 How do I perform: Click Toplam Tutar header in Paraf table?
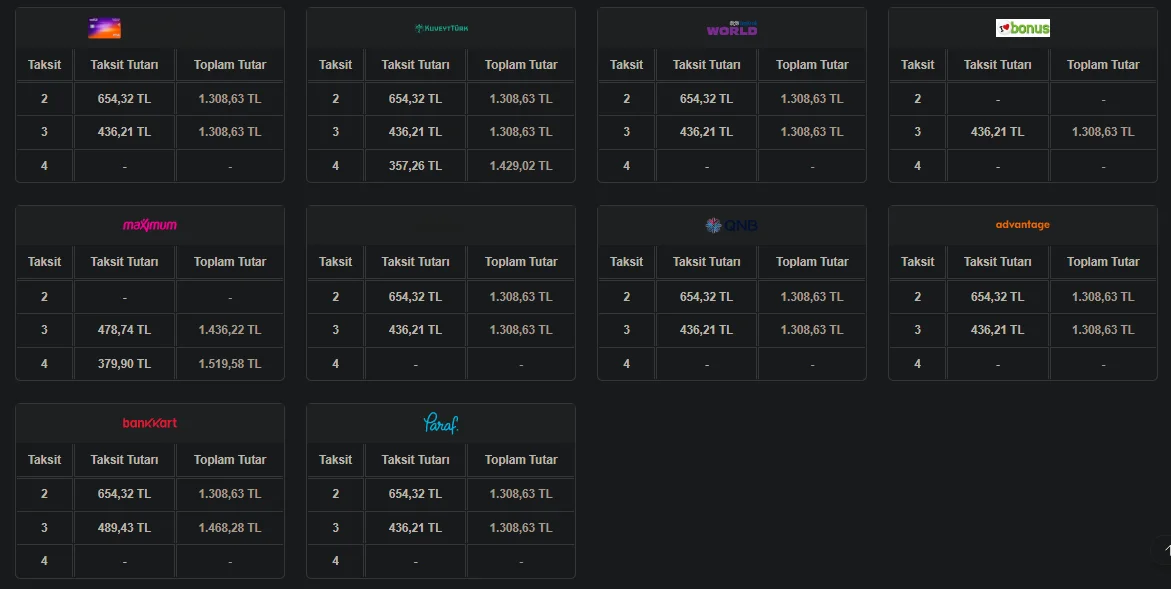521,460
